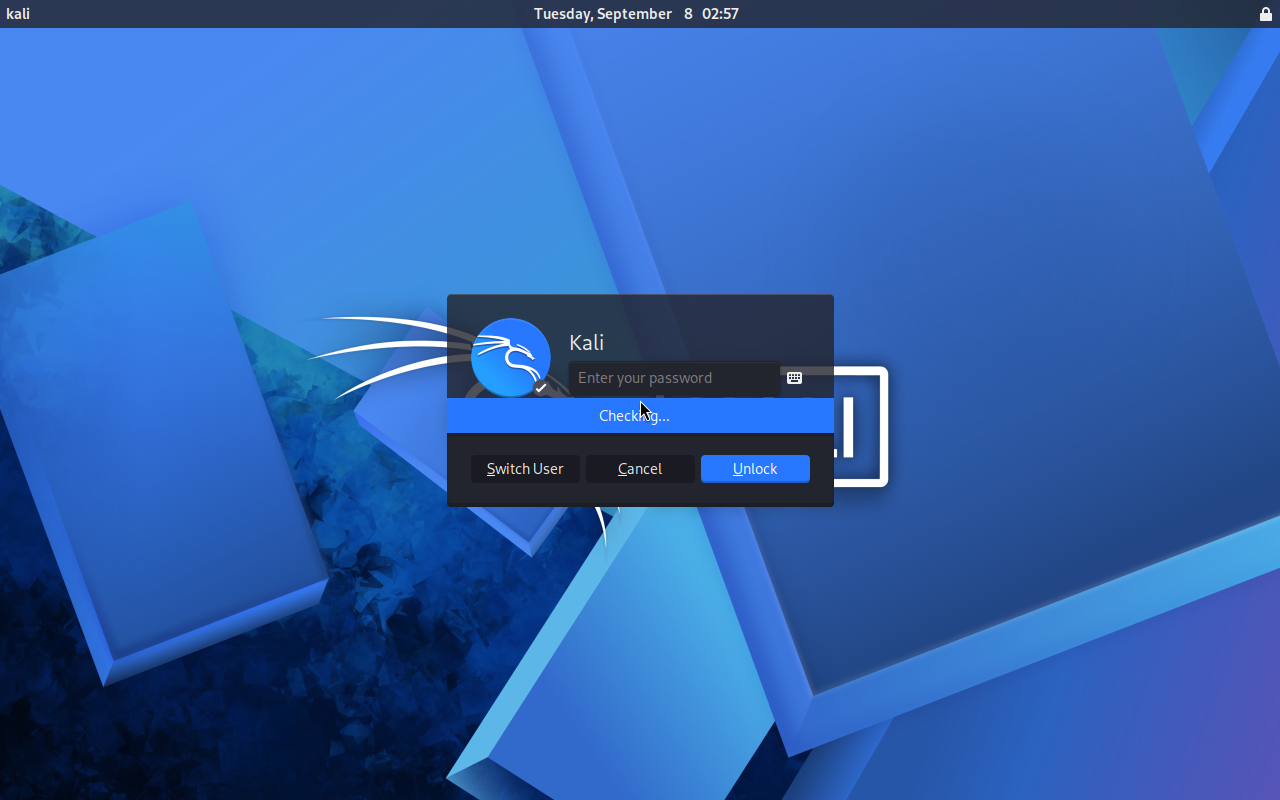Screen dimensions: 1280x800
Task: Click the blue Unlock button
Action: point(755,469)
